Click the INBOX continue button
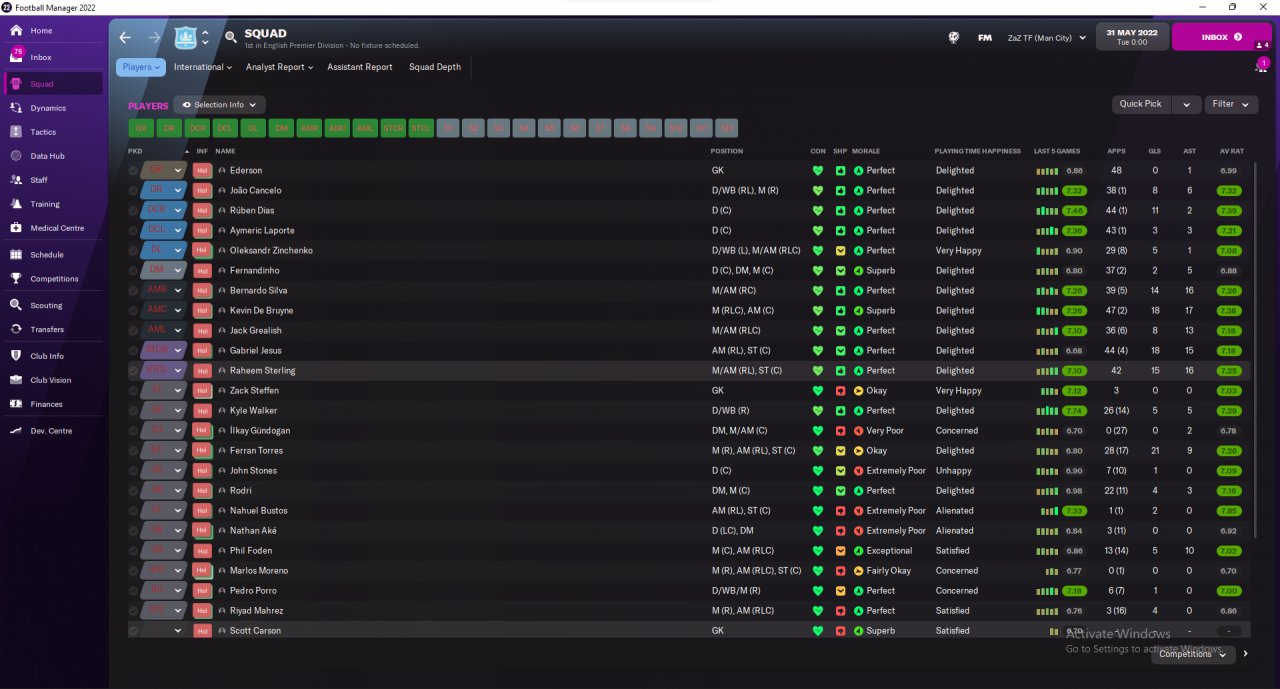Viewport: 1280px width, 689px height. click(x=1222, y=37)
